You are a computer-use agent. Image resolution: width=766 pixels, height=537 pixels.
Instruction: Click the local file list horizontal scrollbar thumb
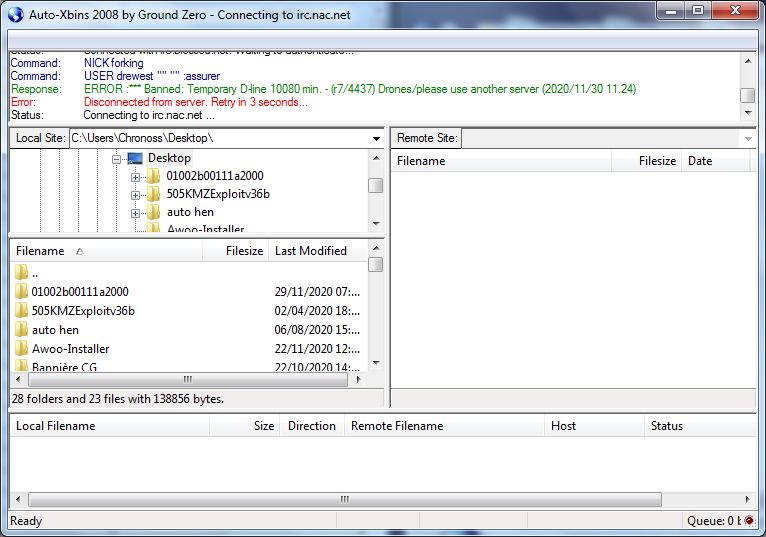point(188,379)
